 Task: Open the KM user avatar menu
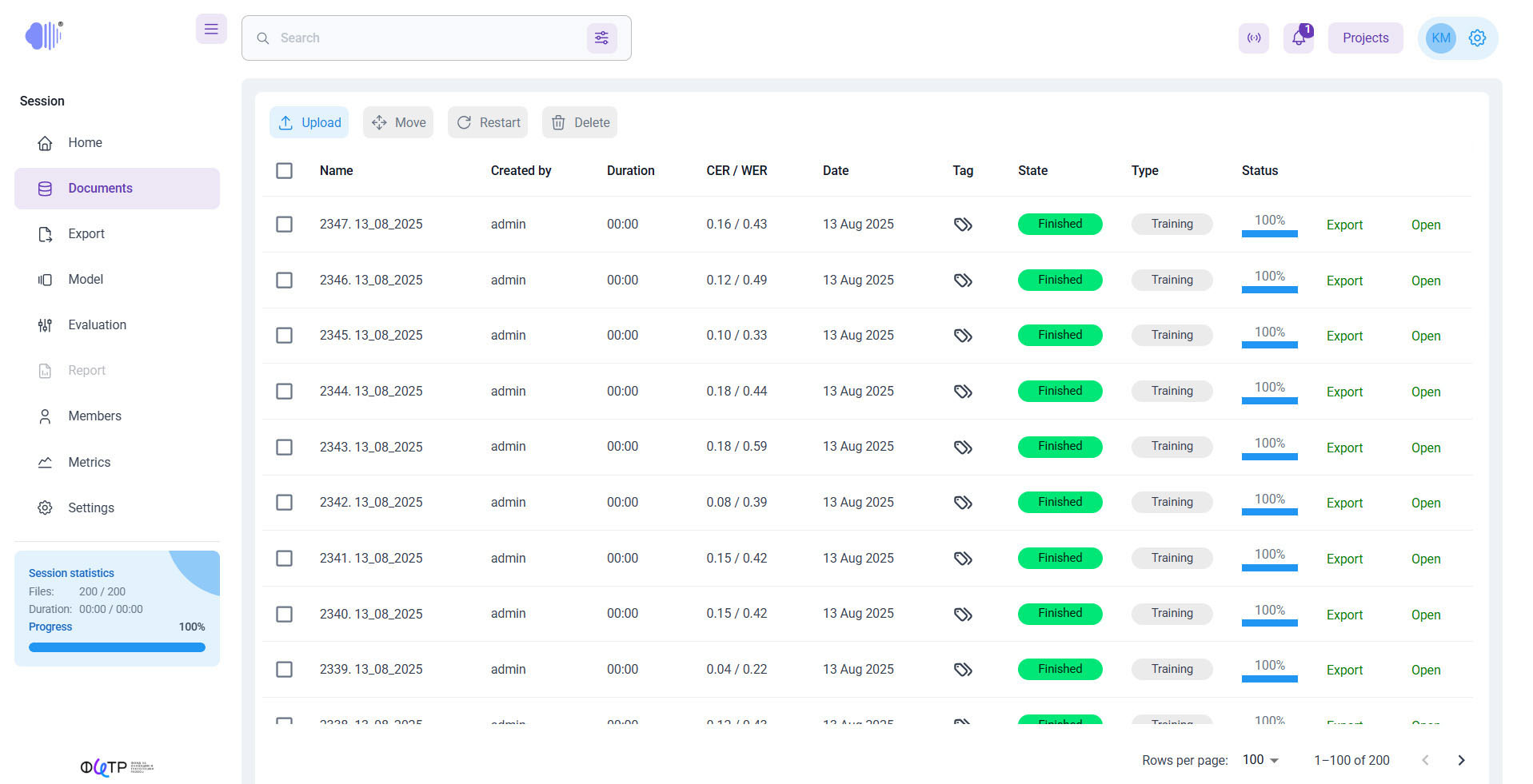(x=1440, y=38)
